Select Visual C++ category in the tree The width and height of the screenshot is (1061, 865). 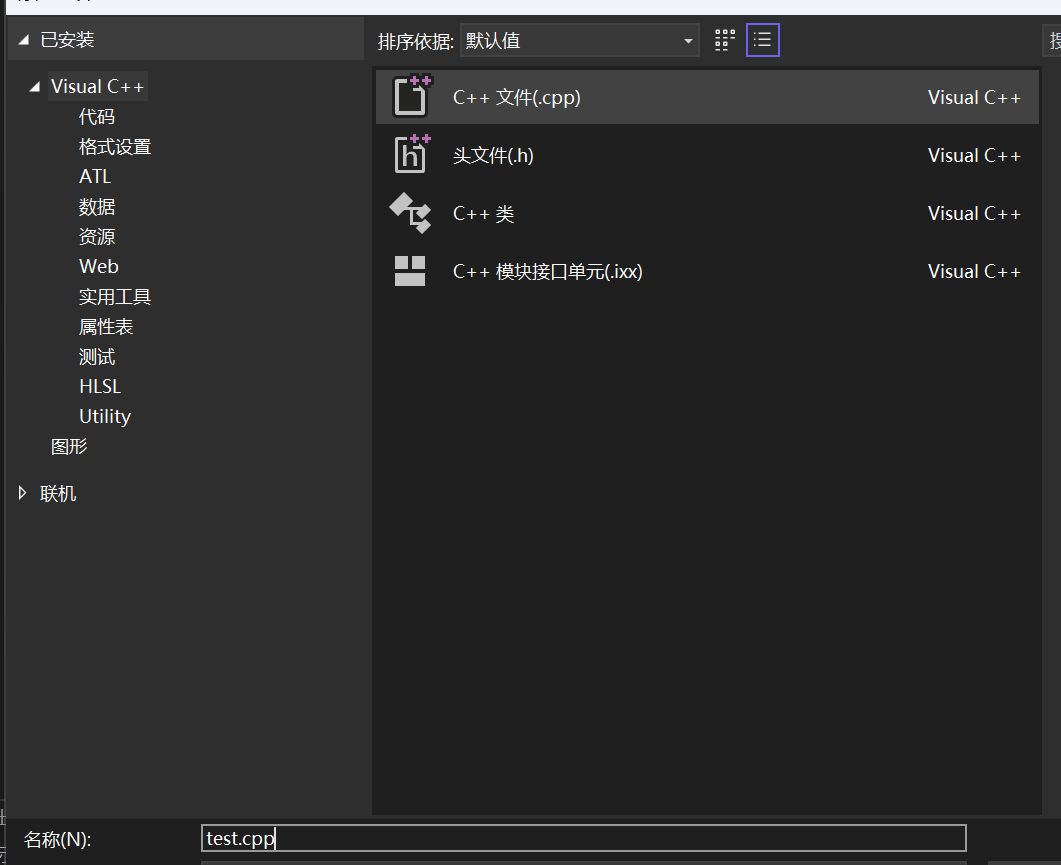pos(97,87)
